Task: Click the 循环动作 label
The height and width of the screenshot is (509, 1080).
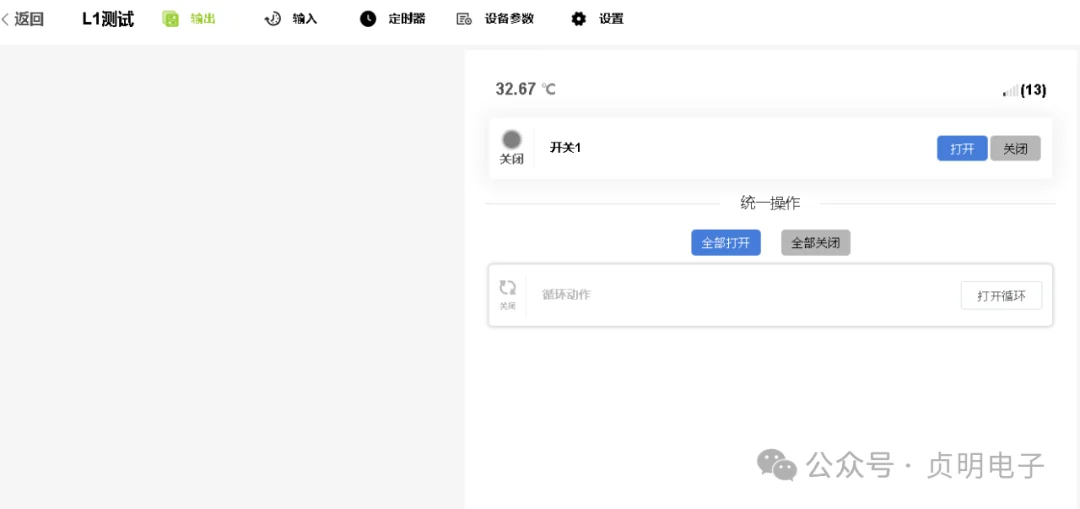Action: click(x=566, y=295)
